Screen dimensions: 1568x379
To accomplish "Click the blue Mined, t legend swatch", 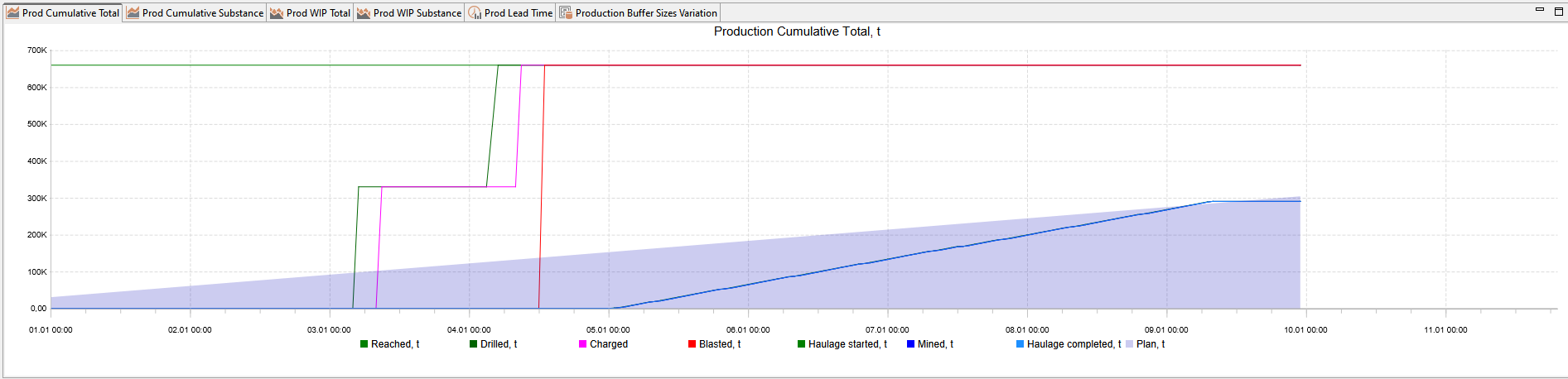I will [x=910, y=344].
